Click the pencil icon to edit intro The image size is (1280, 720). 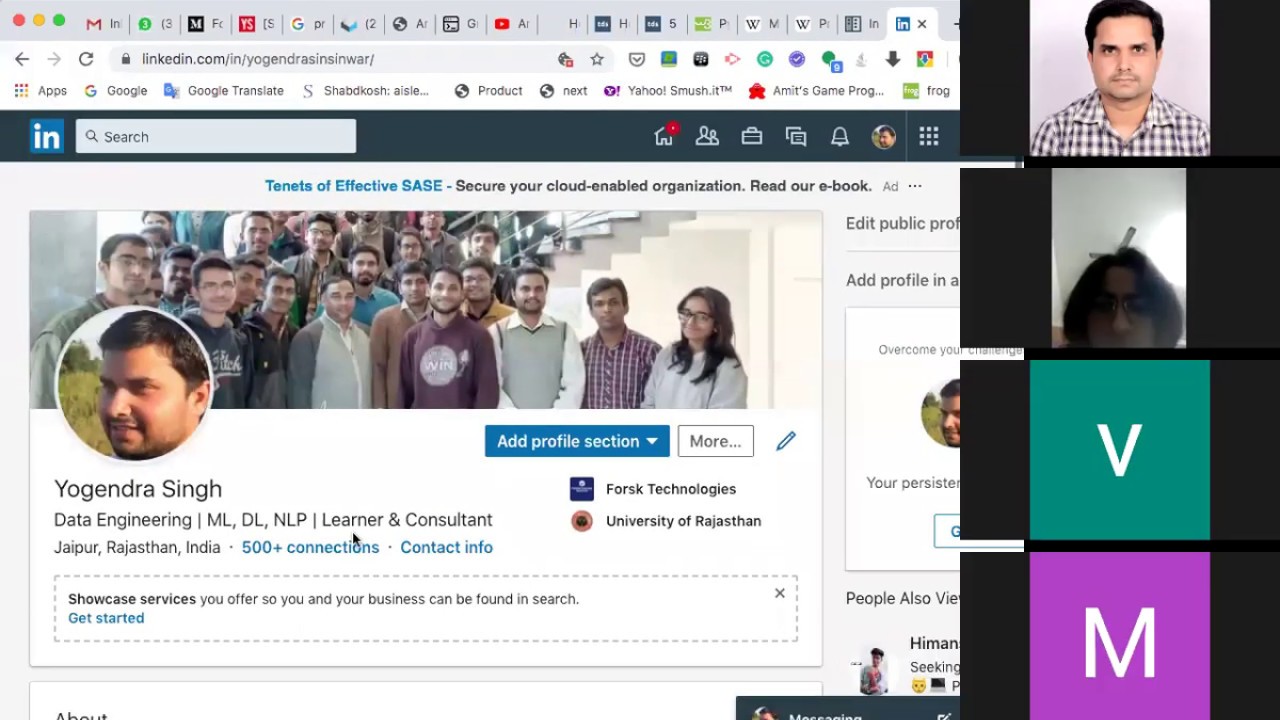[786, 441]
